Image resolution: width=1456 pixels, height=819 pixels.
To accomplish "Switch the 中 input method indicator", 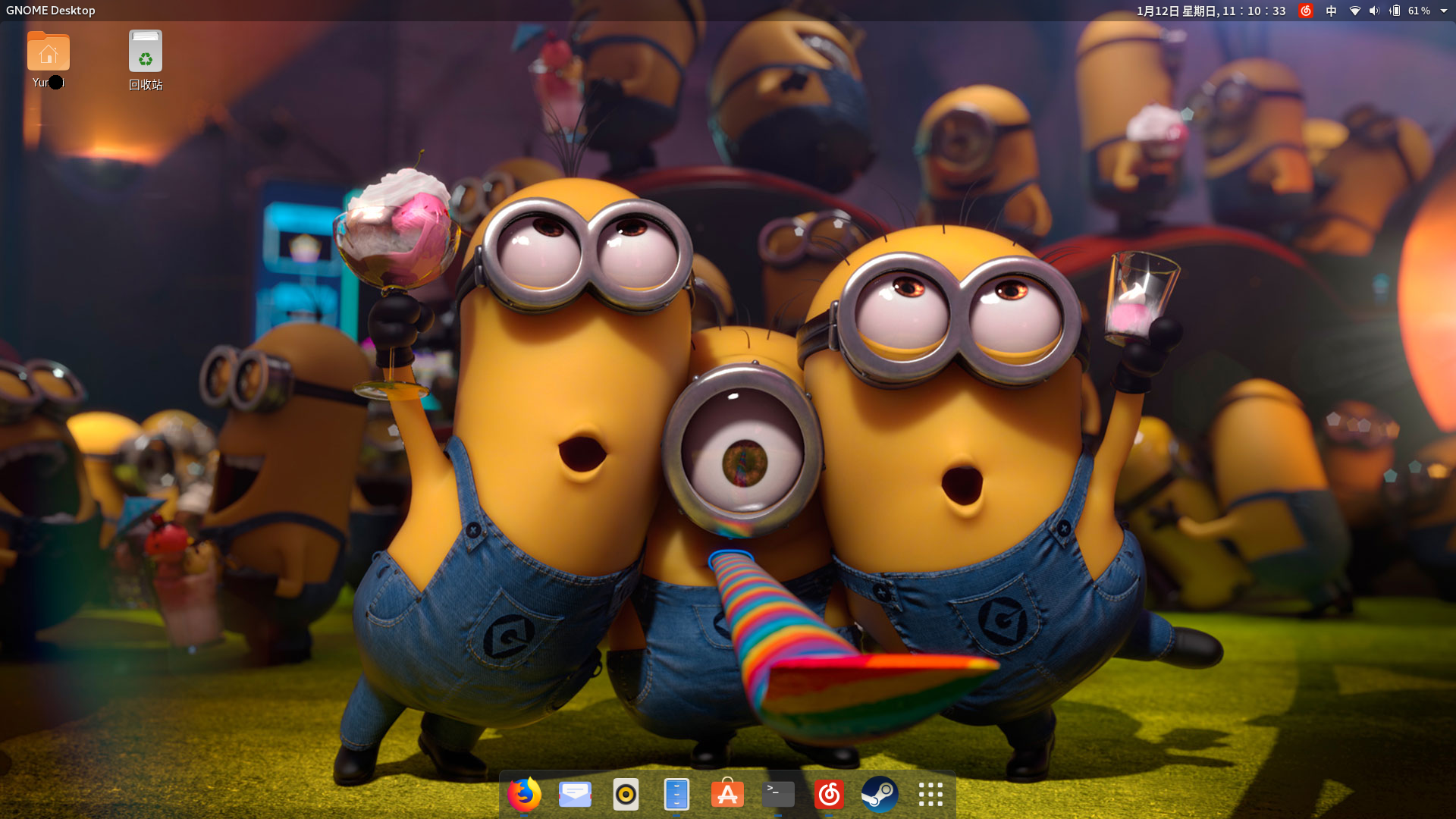I will [x=1331, y=11].
